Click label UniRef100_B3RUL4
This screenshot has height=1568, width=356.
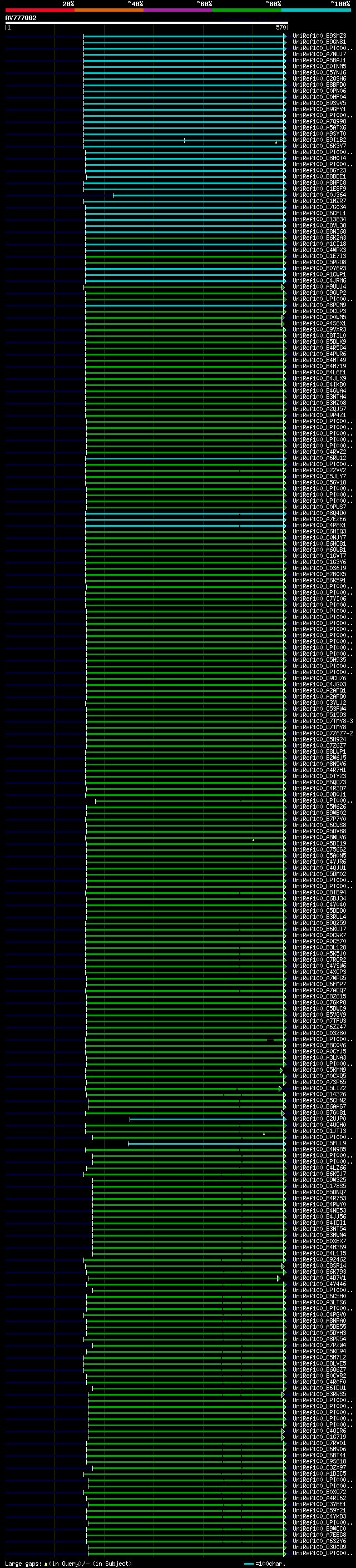(x=319, y=917)
